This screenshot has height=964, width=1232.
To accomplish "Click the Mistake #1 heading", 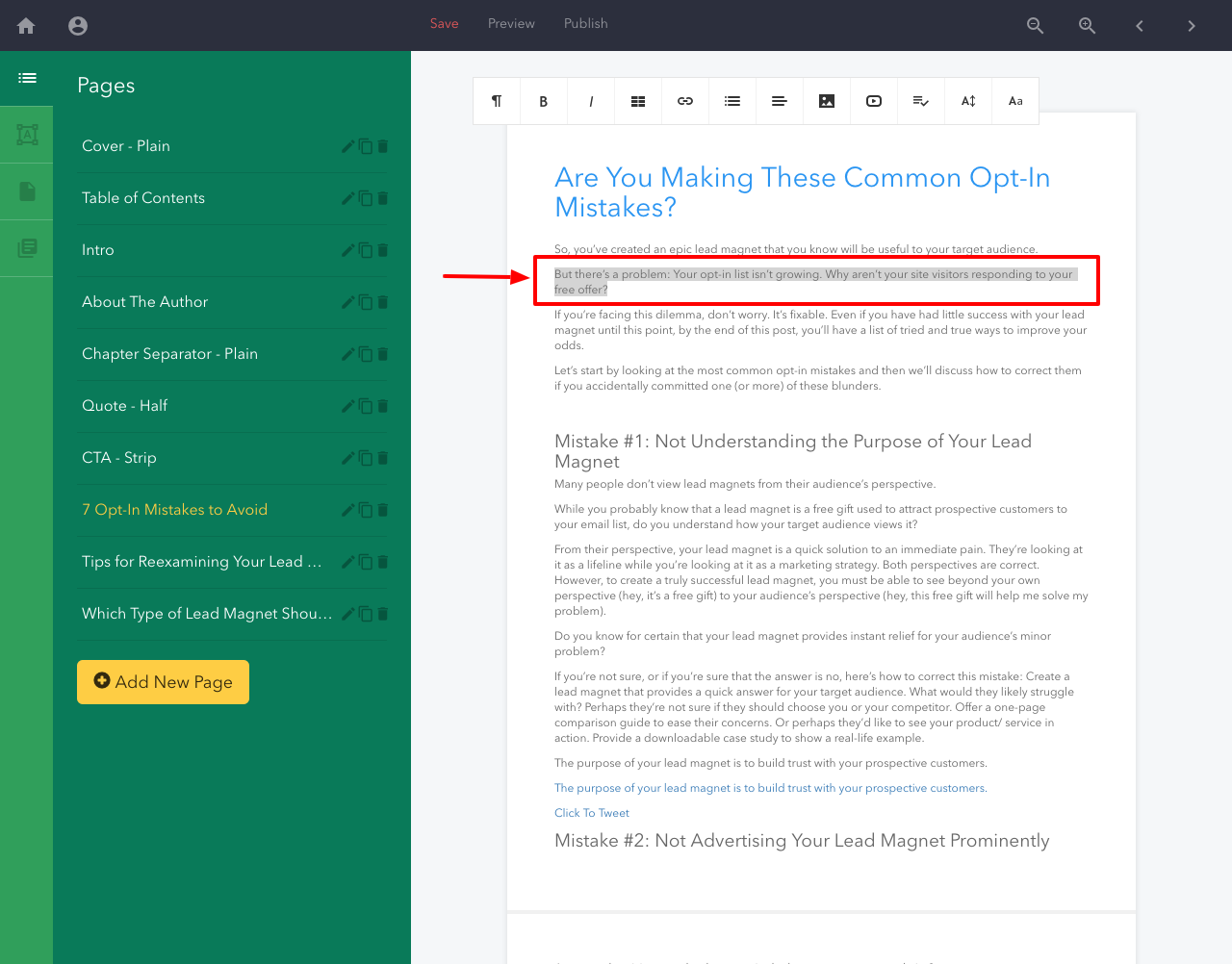I will pyautogui.click(x=793, y=451).
